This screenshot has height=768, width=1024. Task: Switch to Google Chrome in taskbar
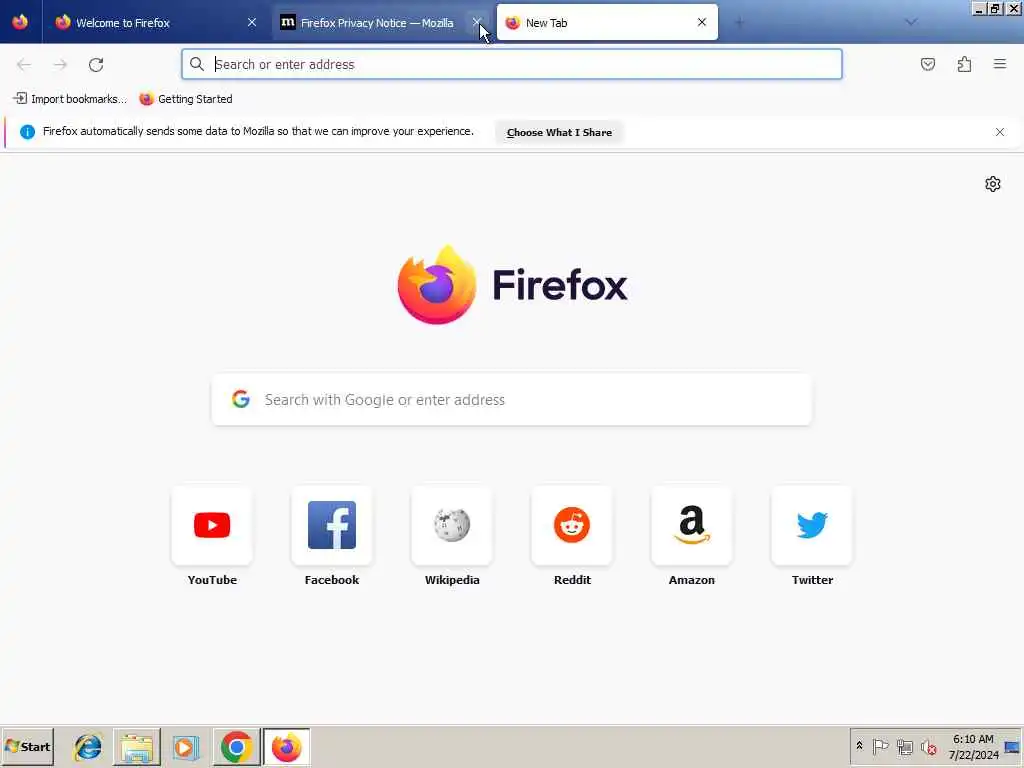coord(236,747)
